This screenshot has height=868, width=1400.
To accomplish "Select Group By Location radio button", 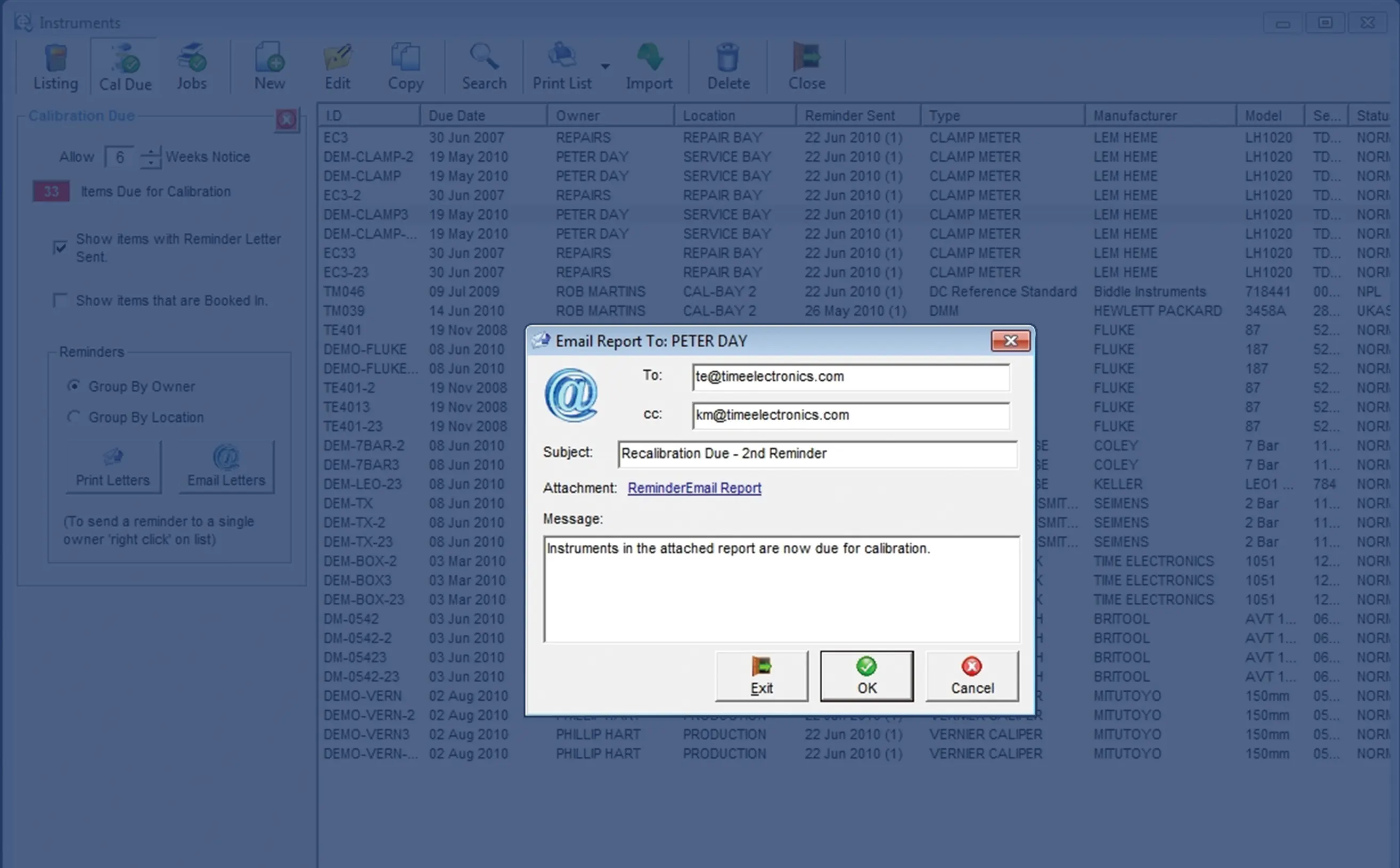I will click(73, 417).
